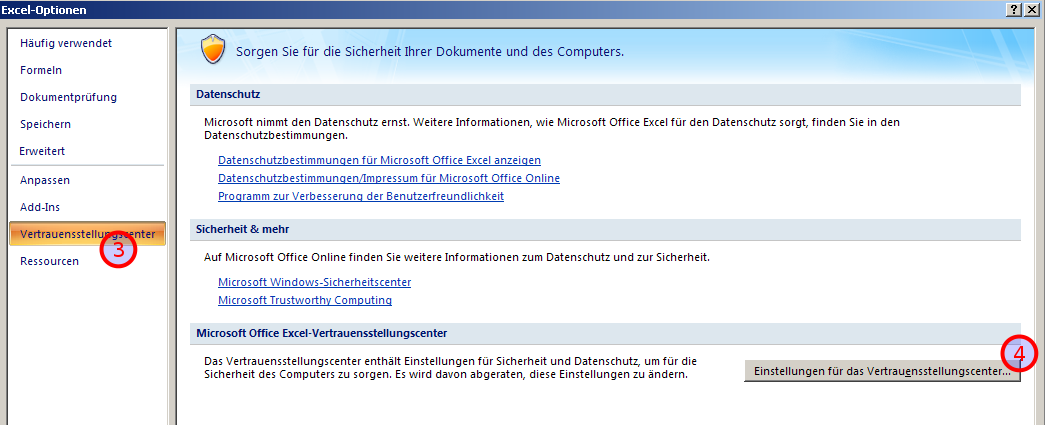Click the help question mark button
The height and width of the screenshot is (425, 1045).
coord(1014,9)
